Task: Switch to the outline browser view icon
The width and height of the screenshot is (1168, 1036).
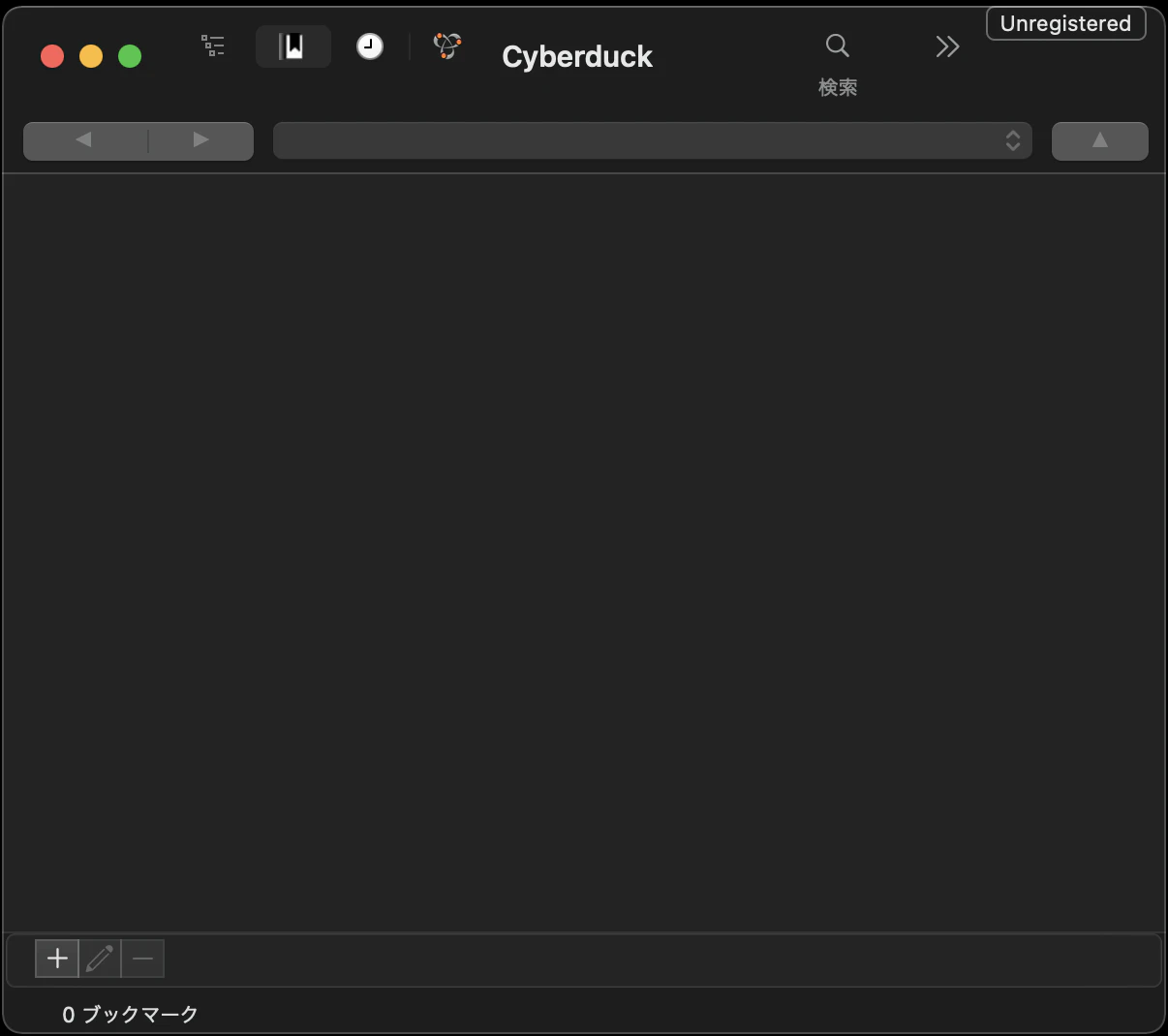Action: tap(213, 46)
